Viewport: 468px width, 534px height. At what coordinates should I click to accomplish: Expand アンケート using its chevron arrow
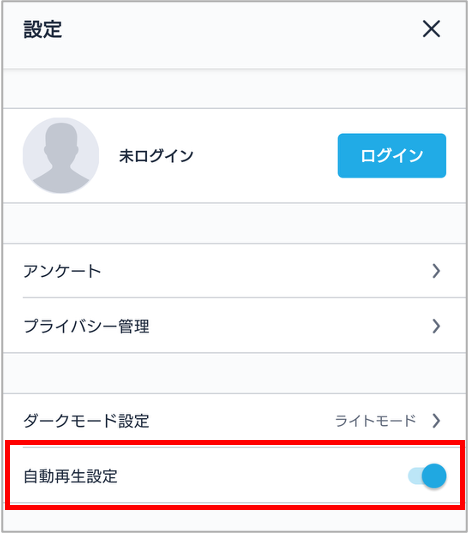pyautogui.click(x=436, y=271)
